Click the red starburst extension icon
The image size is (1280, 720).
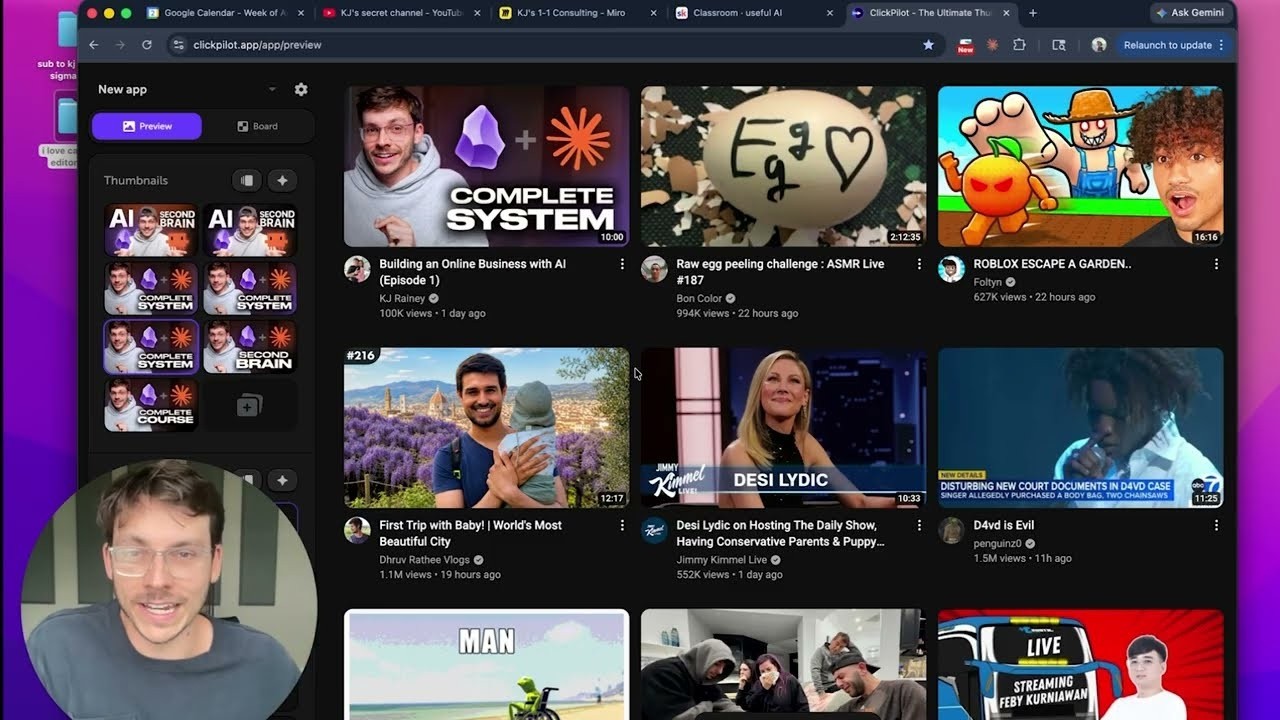(992, 45)
